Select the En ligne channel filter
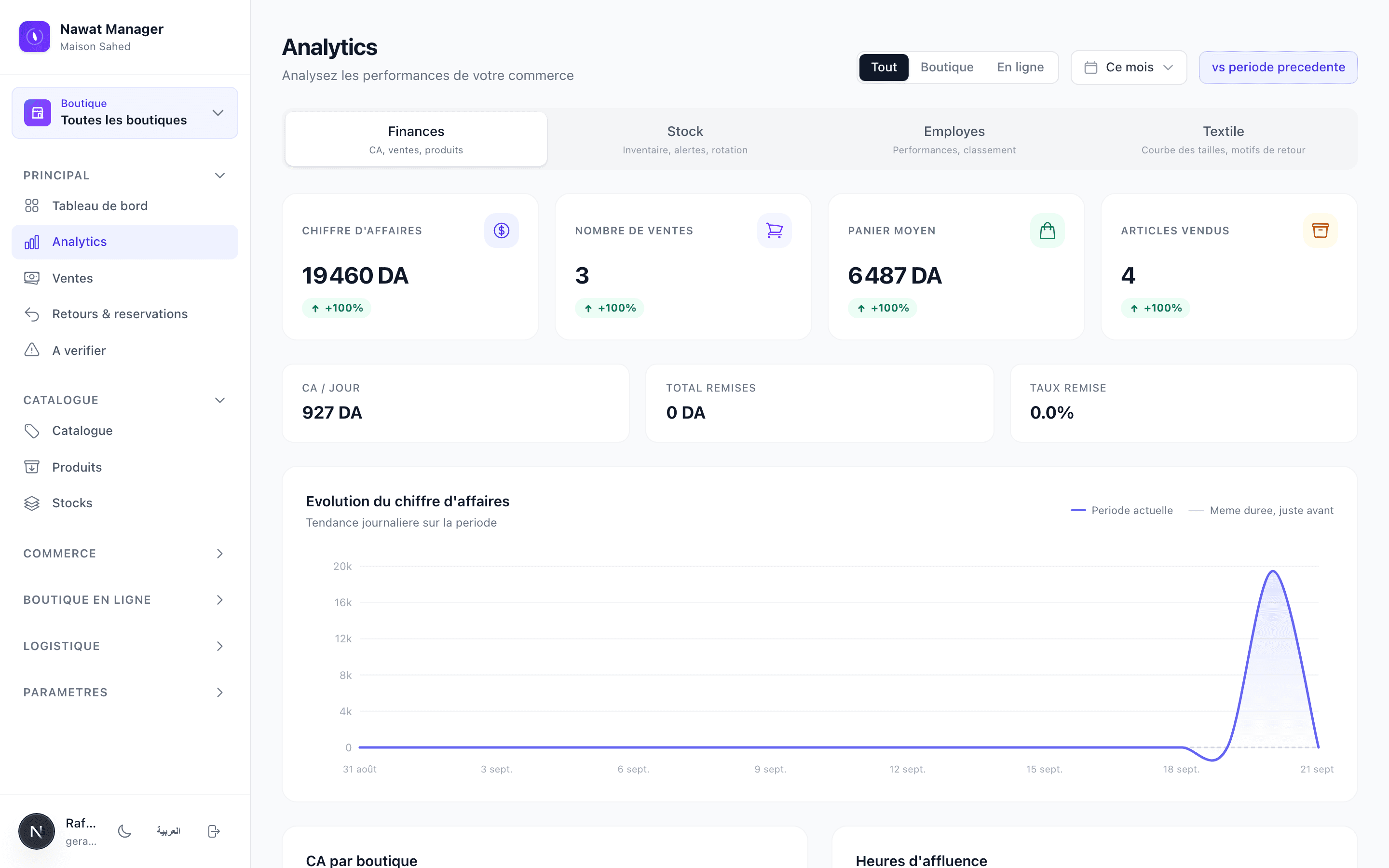 [x=1020, y=67]
